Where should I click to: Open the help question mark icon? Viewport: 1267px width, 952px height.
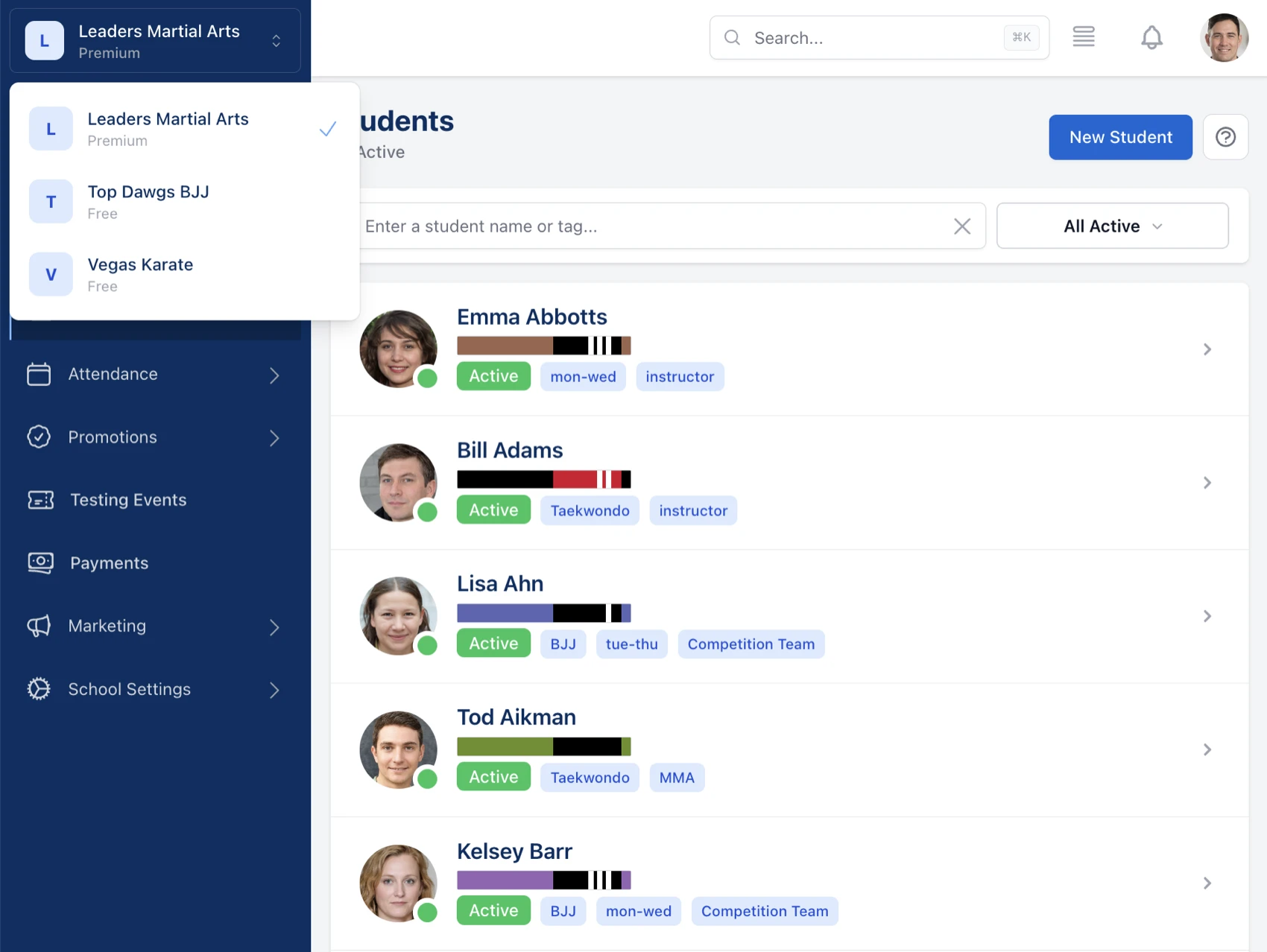(x=1225, y=137)
